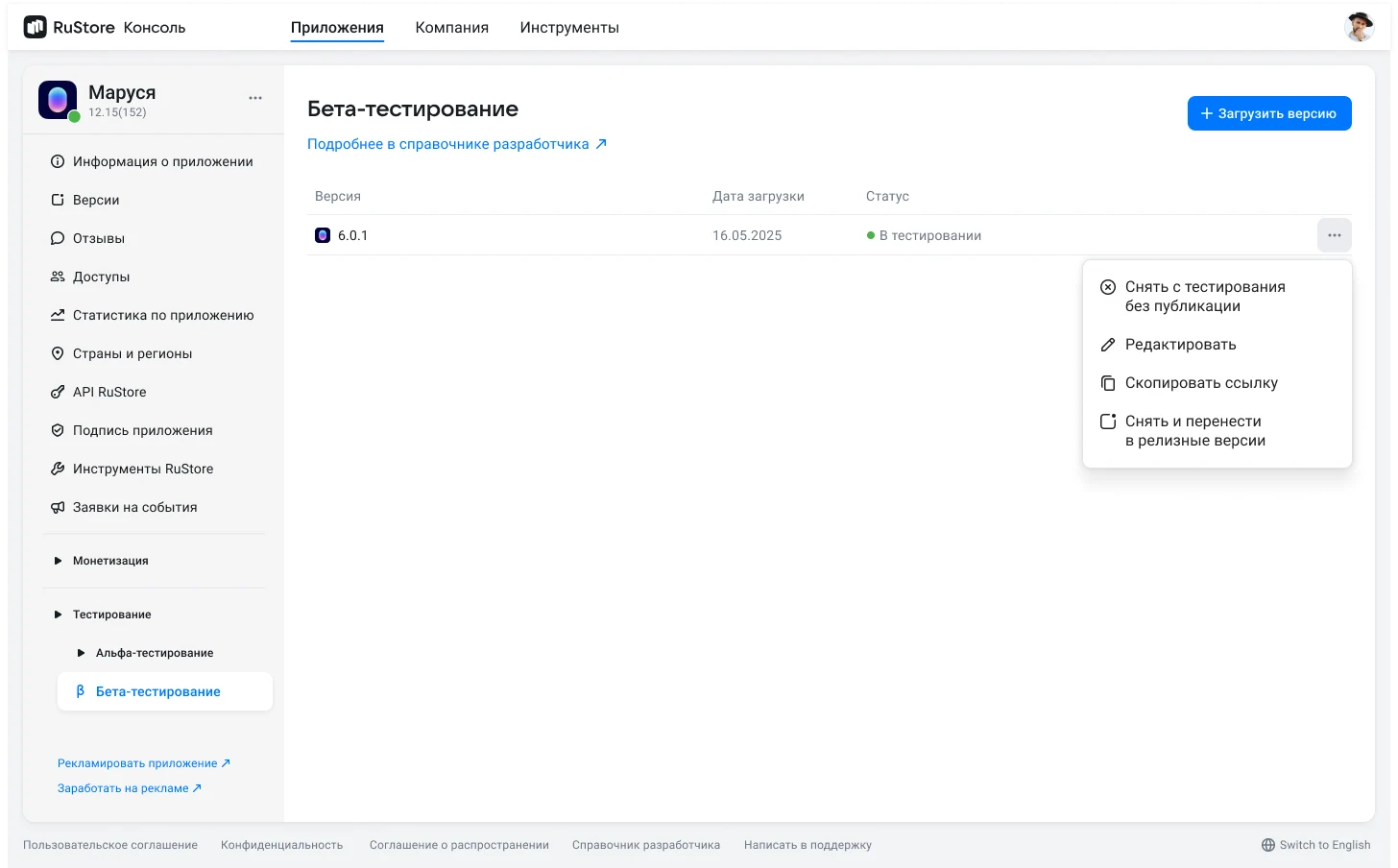Click the link icon for API RuStore

(58, 392)
